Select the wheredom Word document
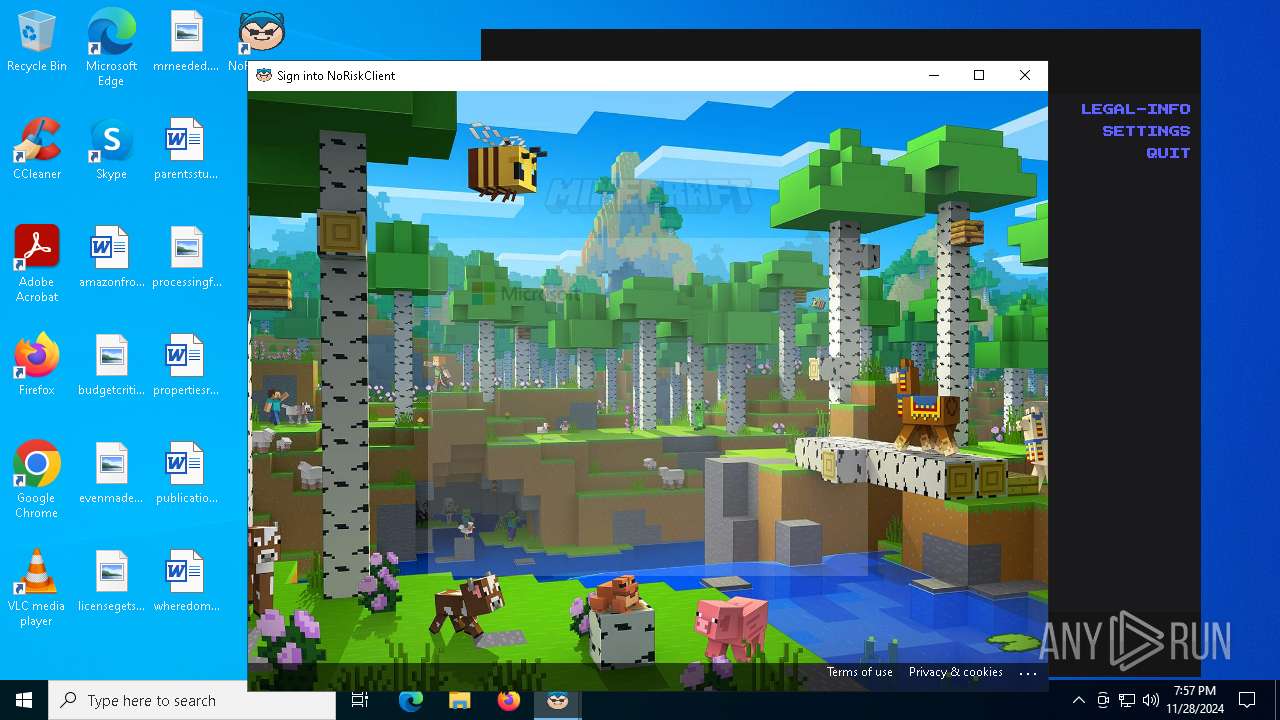The height and width of the screenshot is (720, 1280). 186,582
